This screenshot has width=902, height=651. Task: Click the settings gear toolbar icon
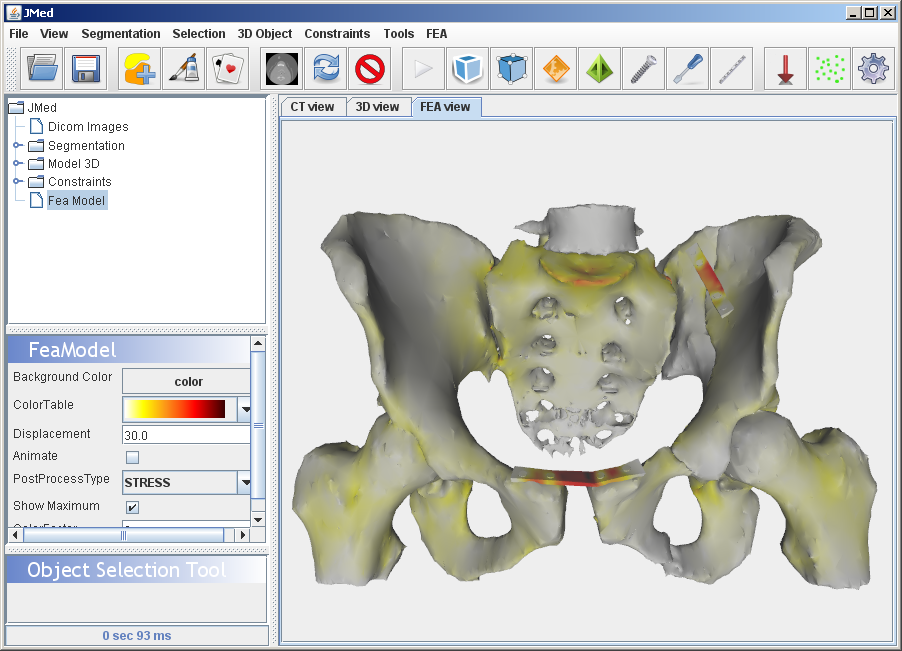873,69
